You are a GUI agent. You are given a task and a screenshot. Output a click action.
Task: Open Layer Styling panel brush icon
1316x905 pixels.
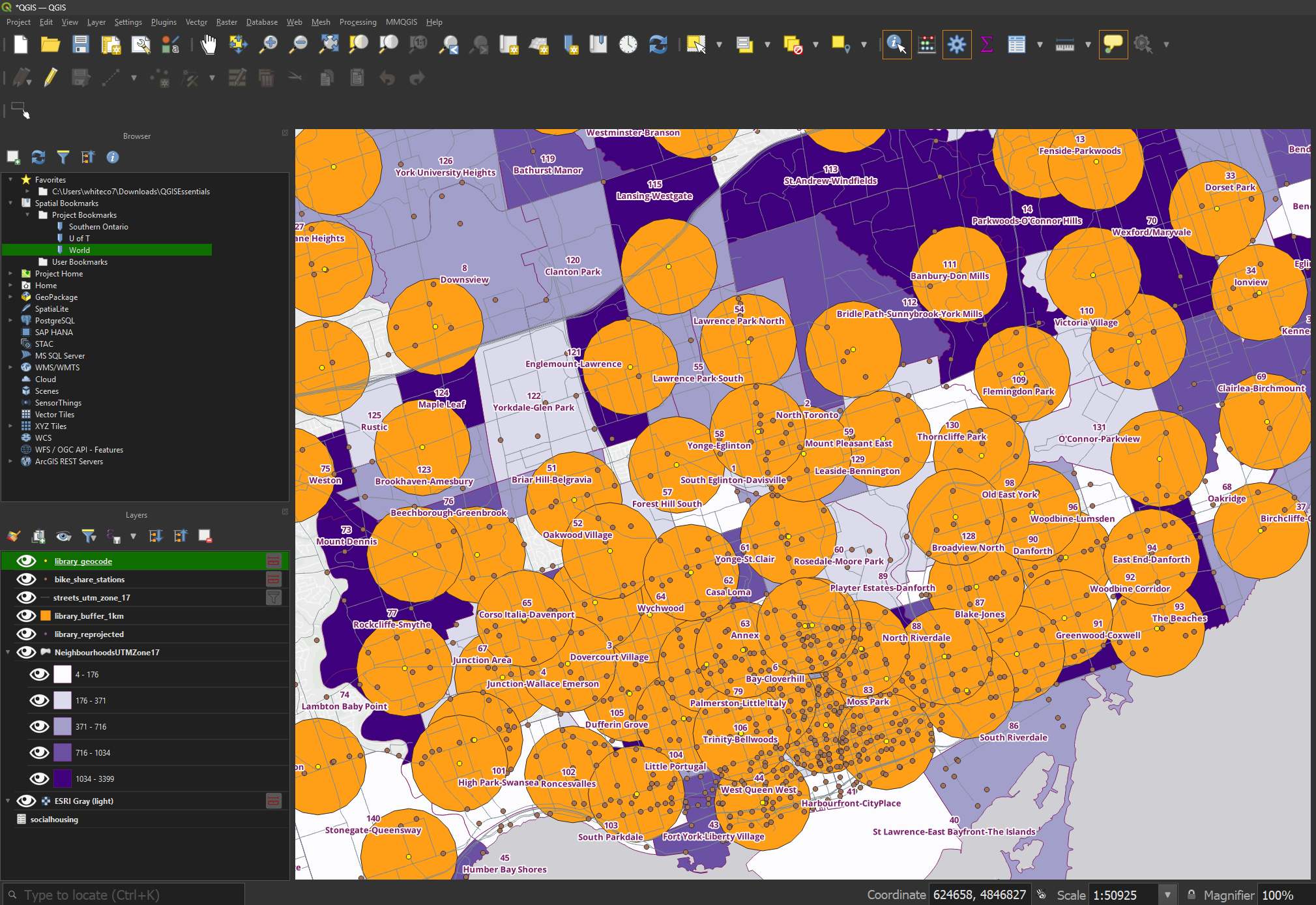tap(14, 536)
